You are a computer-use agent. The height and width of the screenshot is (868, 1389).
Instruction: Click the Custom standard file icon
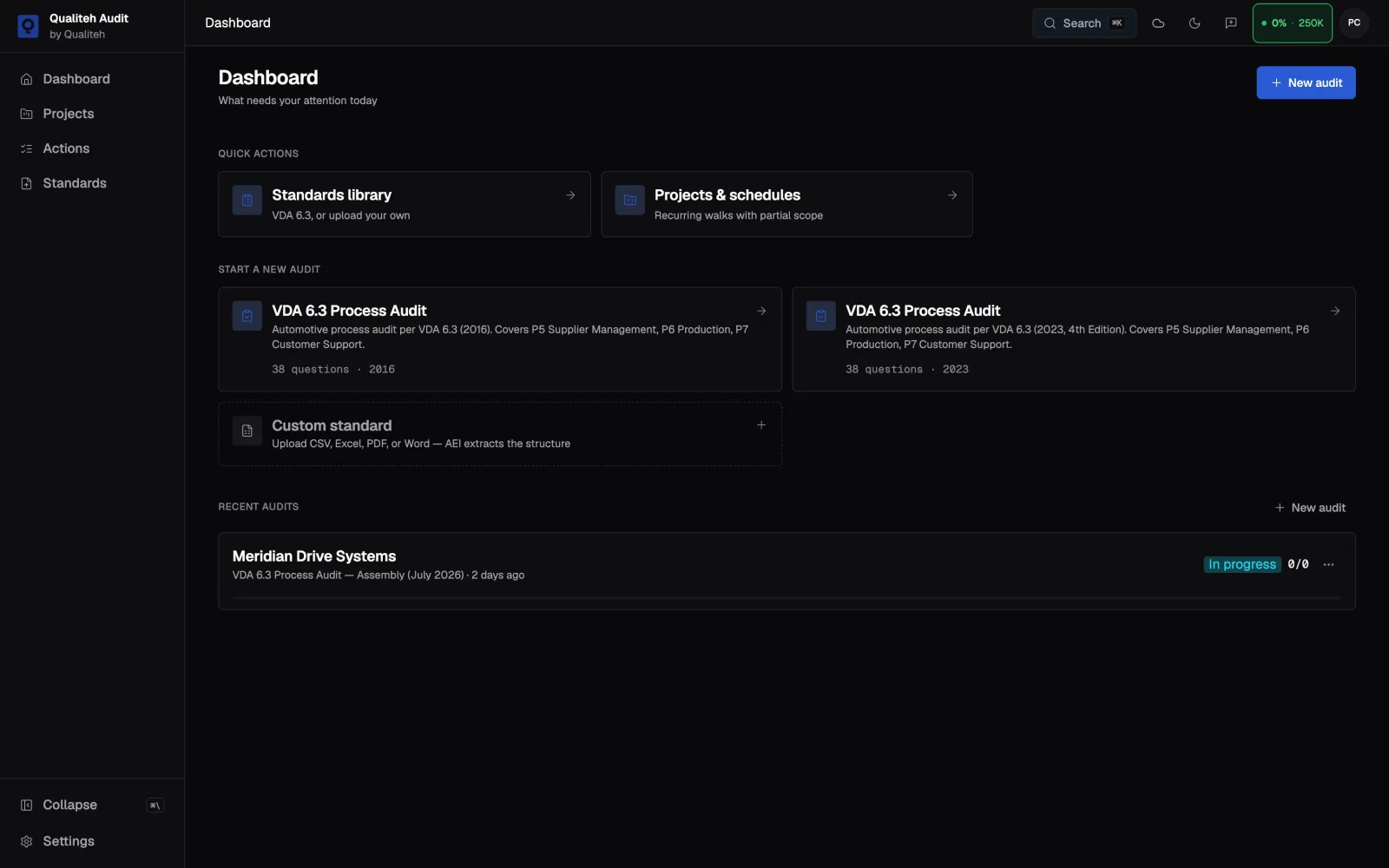247,431
